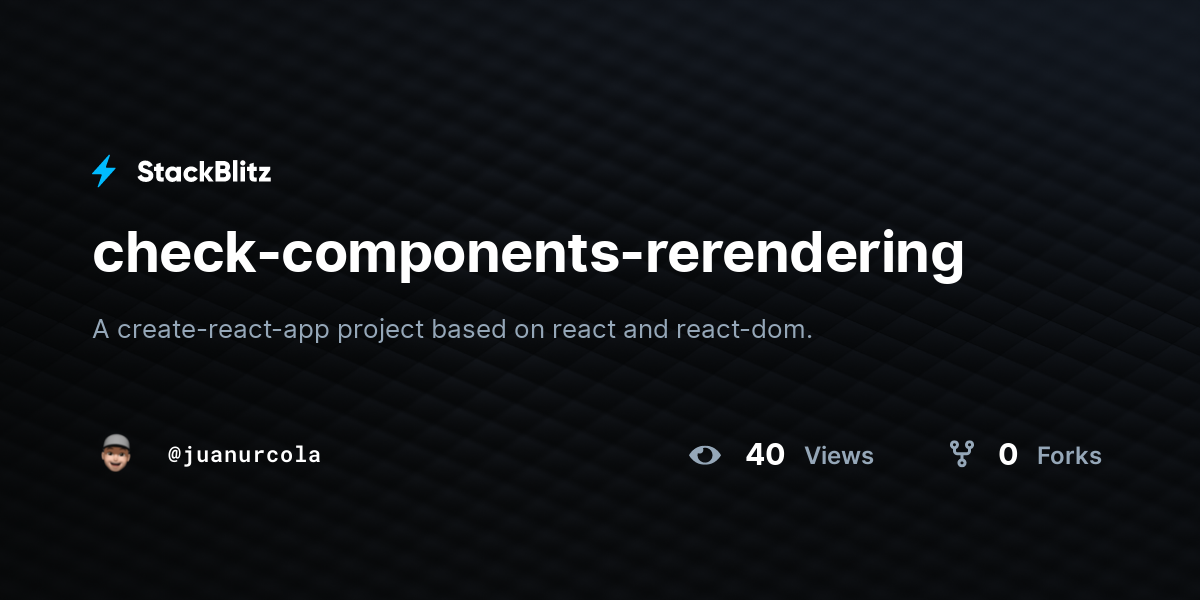Select the StackBlitz wordmark text
Image resolution: width=1200 pixels, height=600 pixels.
[x=204, y=172]
